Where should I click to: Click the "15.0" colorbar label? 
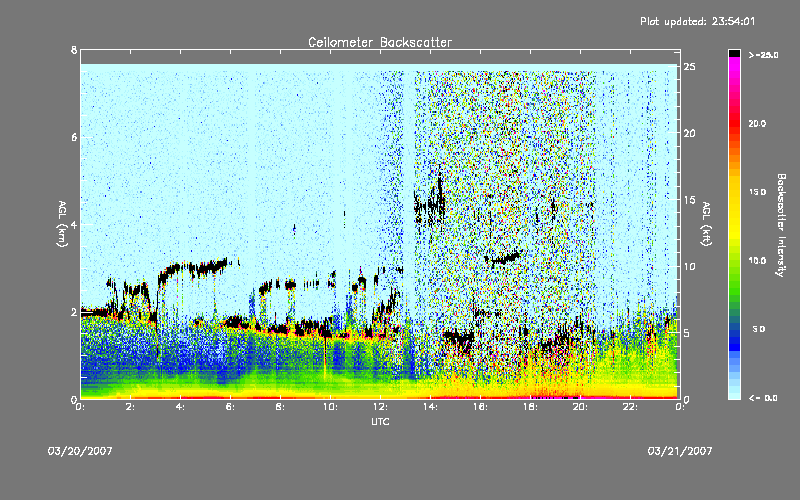(757, 192)
